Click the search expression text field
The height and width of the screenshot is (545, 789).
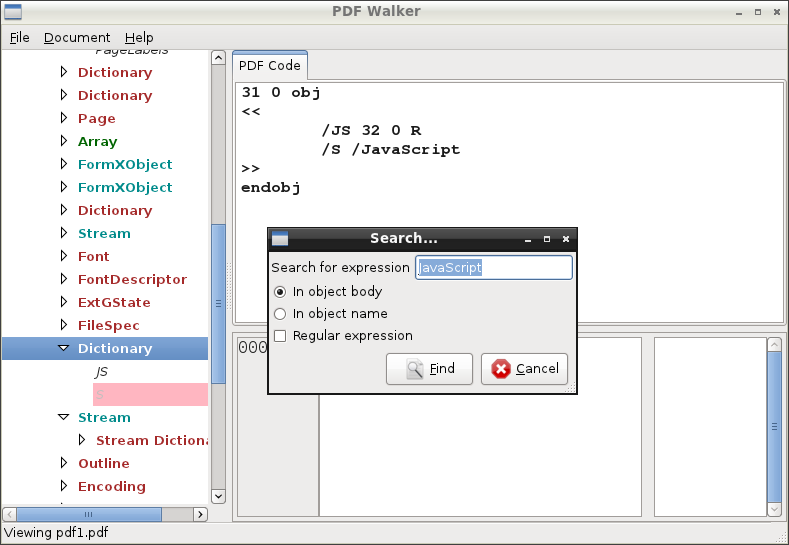click(x=493, y=268)
